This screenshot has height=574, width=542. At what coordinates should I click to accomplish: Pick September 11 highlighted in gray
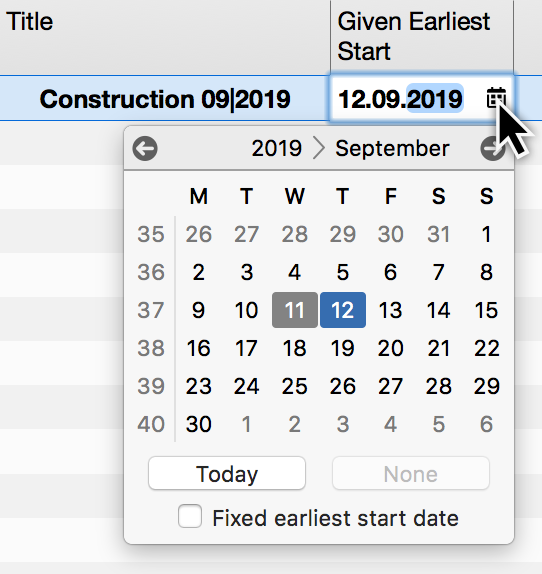295,310
